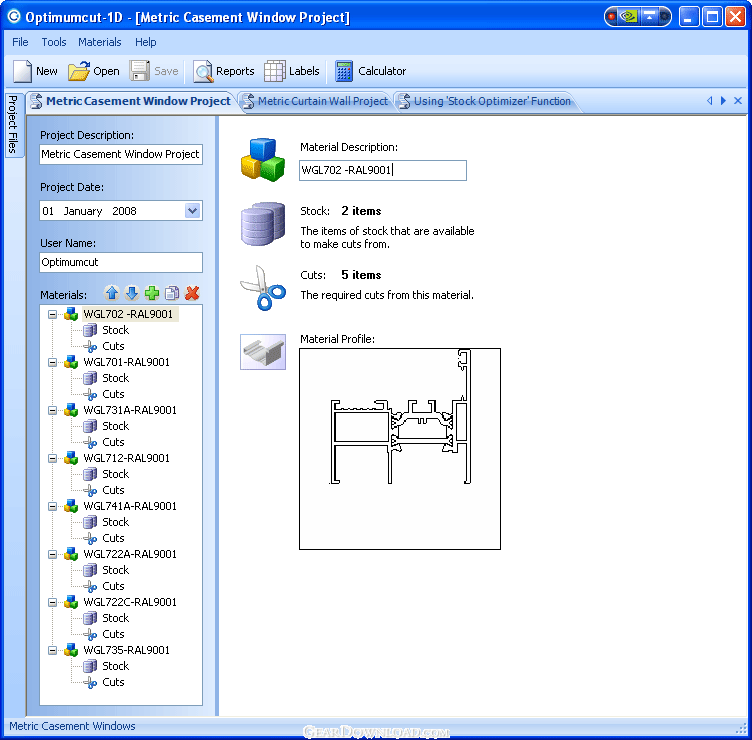Collapse the WGL741A-RAL9001 tree node

52,506
